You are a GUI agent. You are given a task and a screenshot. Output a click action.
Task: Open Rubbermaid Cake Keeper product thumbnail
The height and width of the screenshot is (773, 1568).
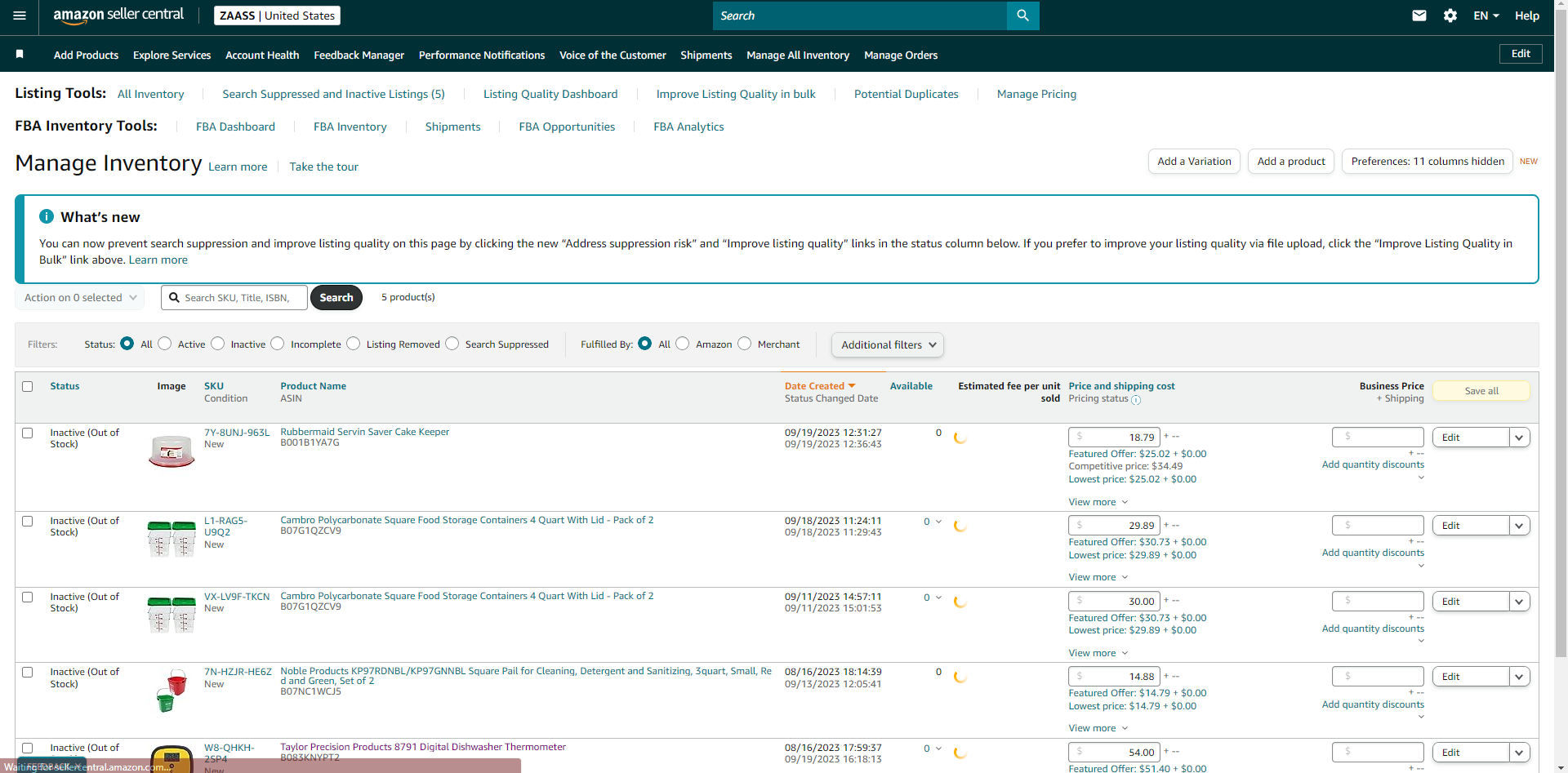[x=171, y=451]
